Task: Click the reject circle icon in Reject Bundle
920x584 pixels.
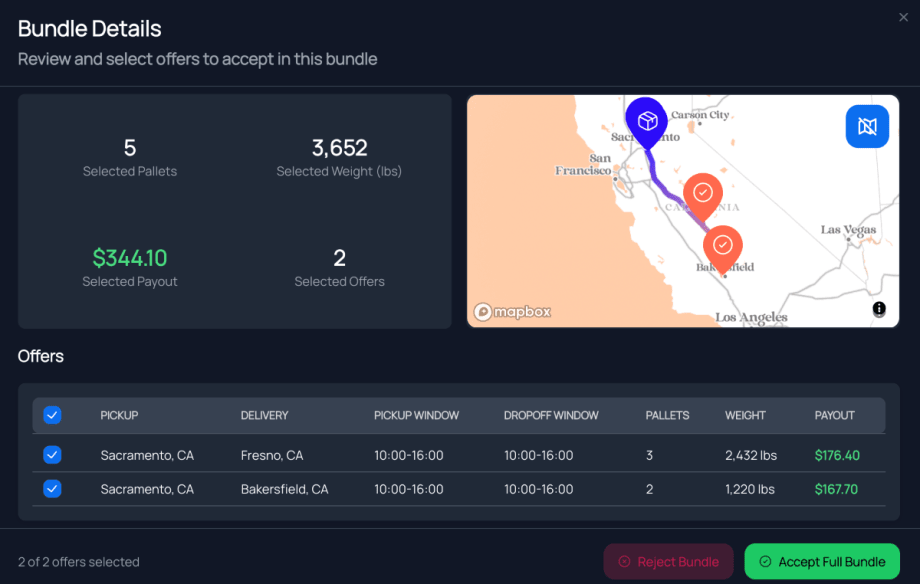Action: coord(622,561)
